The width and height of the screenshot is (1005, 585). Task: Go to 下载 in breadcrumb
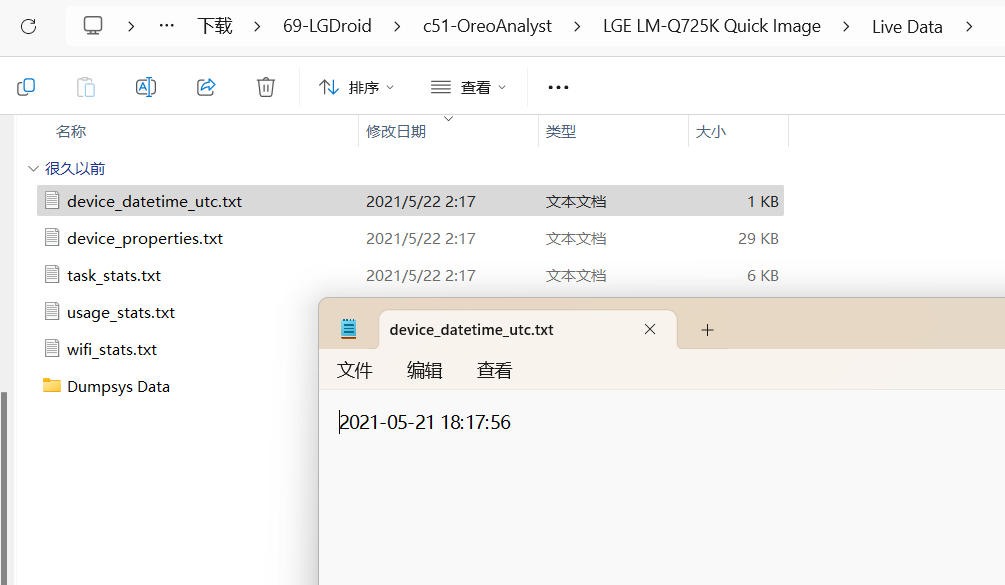click(x=215, y=26)
